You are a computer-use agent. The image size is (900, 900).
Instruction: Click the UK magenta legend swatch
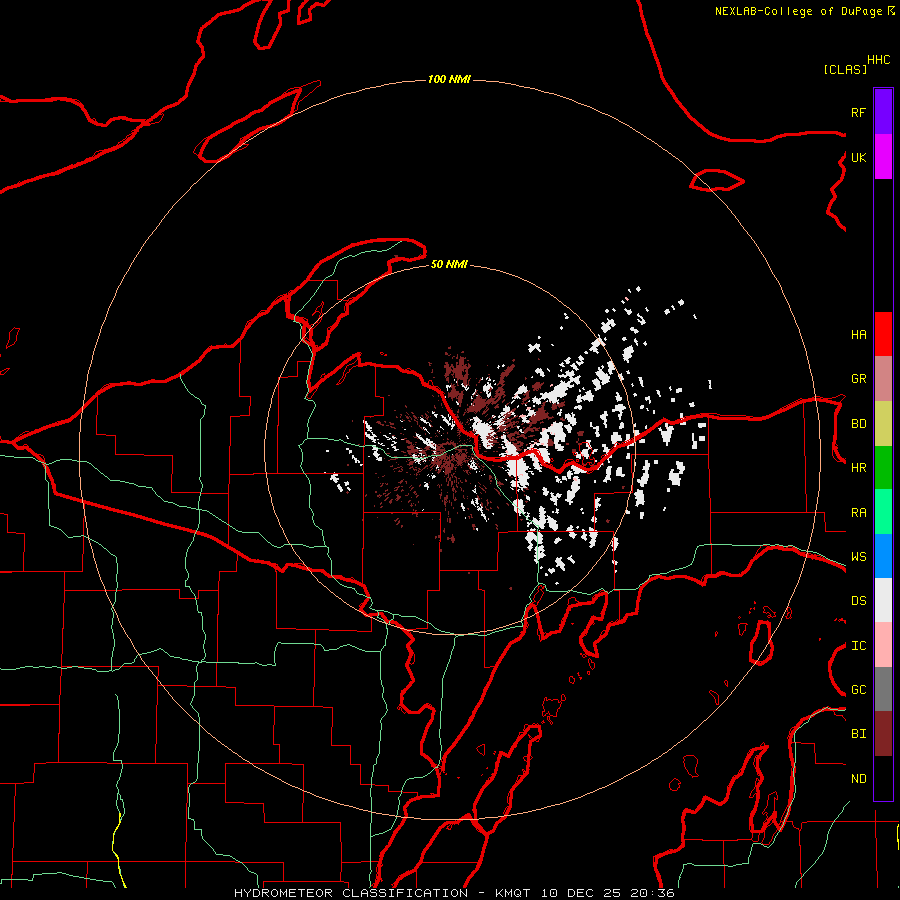883,157
